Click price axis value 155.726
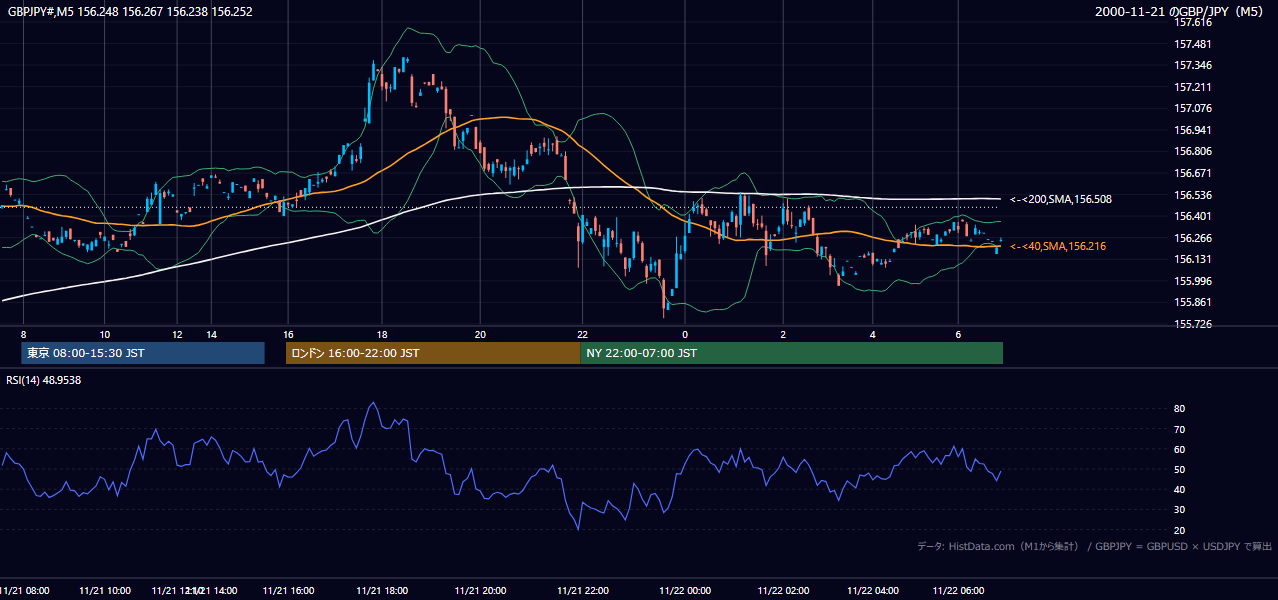Image resolution: width=1278 pixels, height=600 pixels. (x=1194, y=324)
